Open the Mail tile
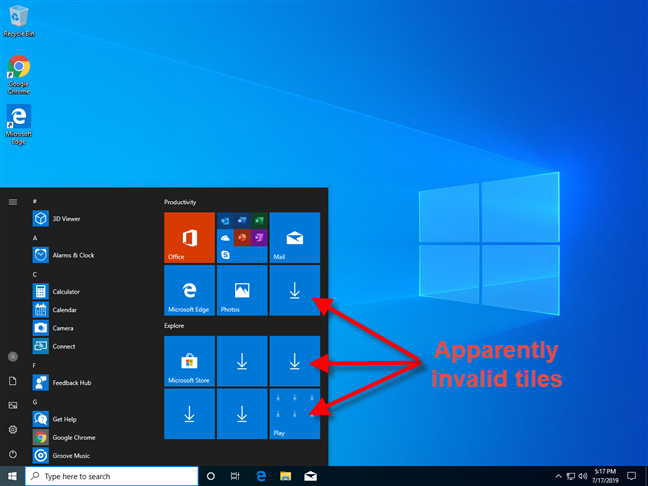648x486 pixels. point(295,238)
